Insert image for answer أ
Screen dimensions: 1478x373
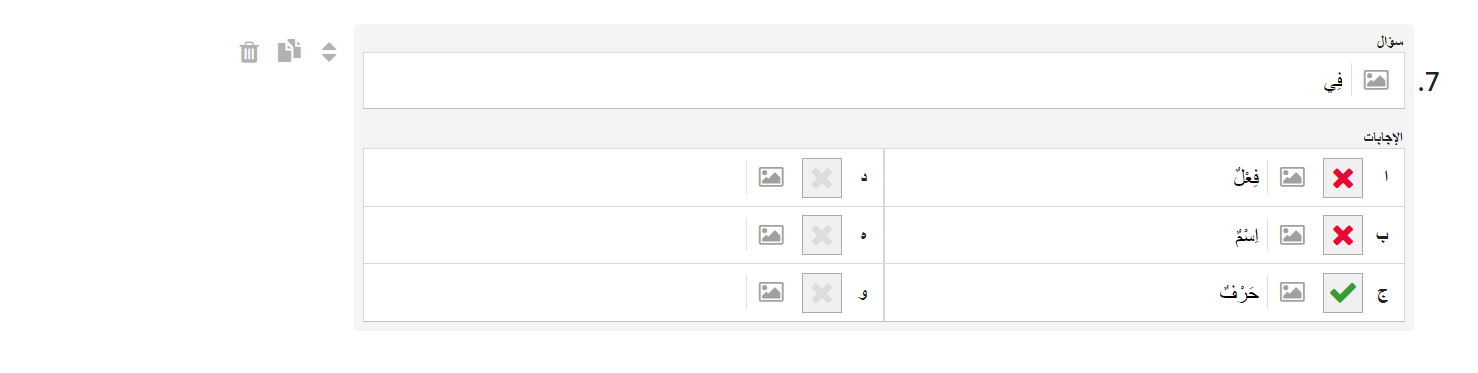pos(1293,178)
